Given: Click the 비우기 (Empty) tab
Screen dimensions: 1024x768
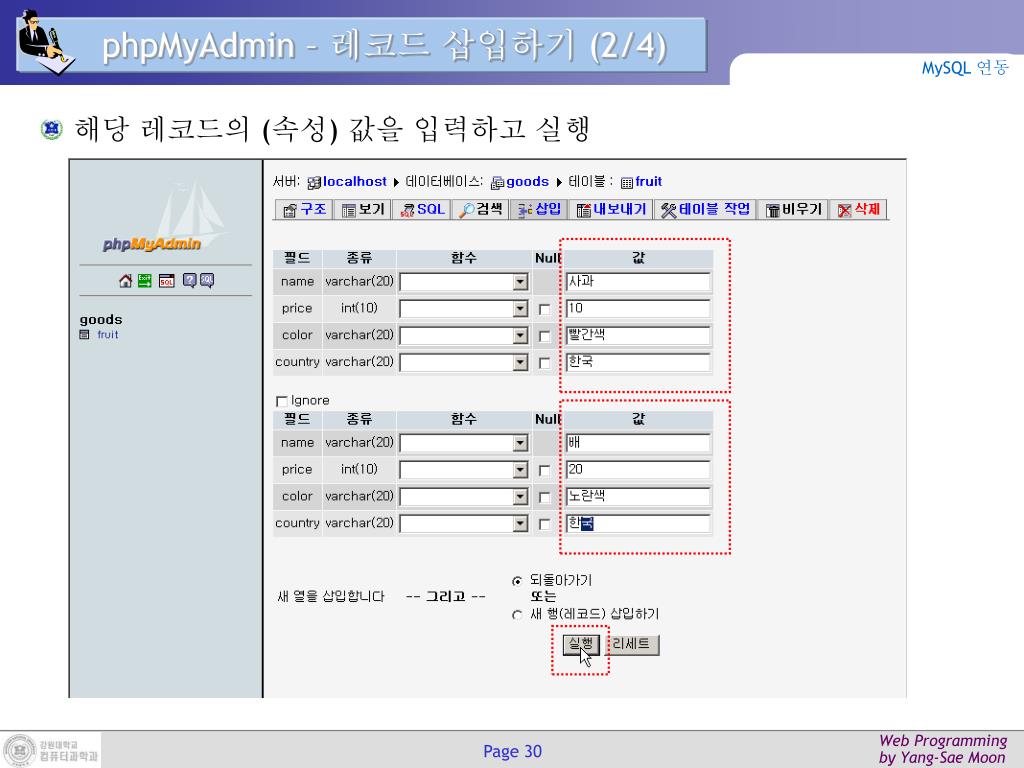Looking at the screenshot, I should coord(793,210).
